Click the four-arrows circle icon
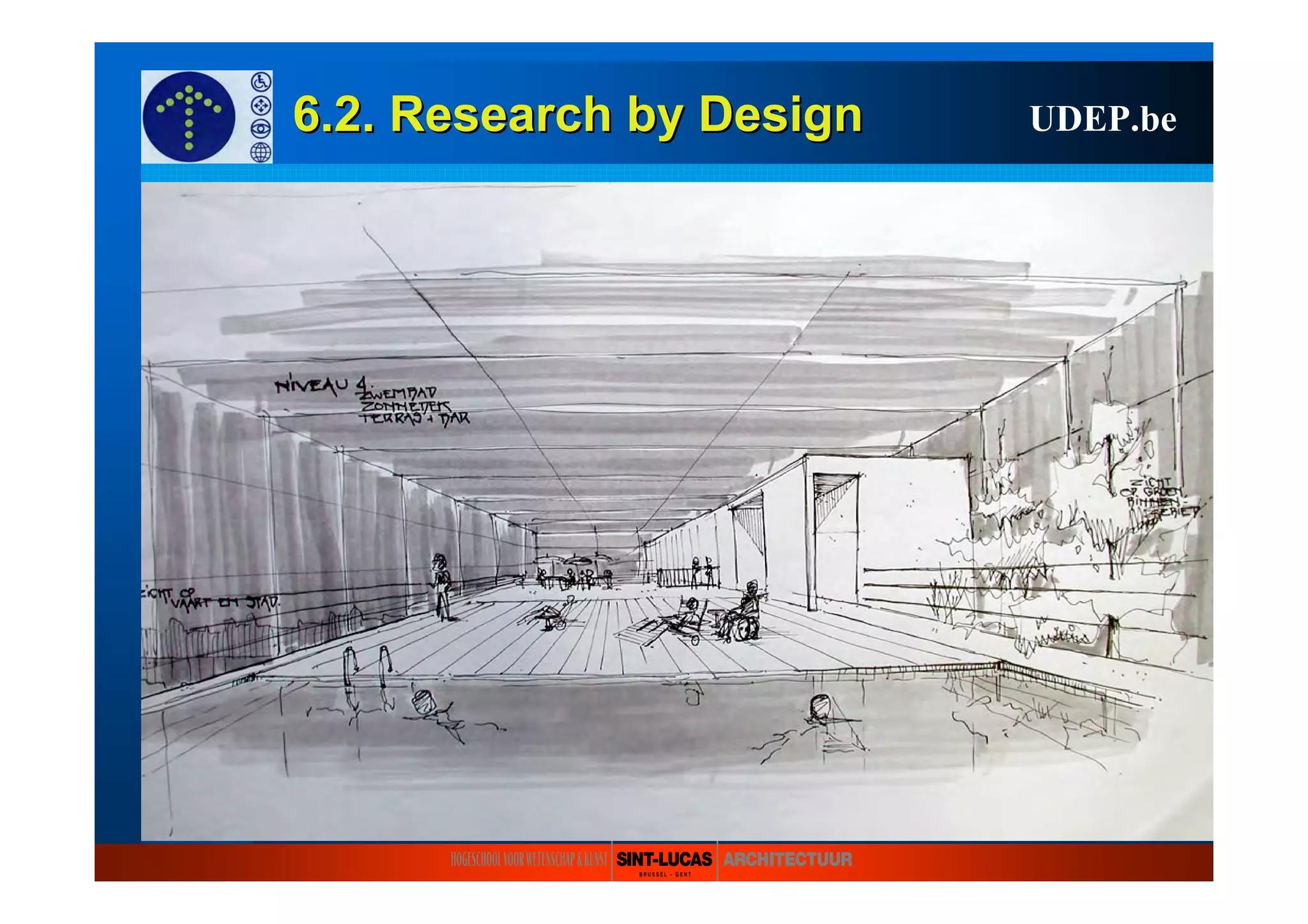This screenshot has height=924, width=1308. (x=261, y=105)
